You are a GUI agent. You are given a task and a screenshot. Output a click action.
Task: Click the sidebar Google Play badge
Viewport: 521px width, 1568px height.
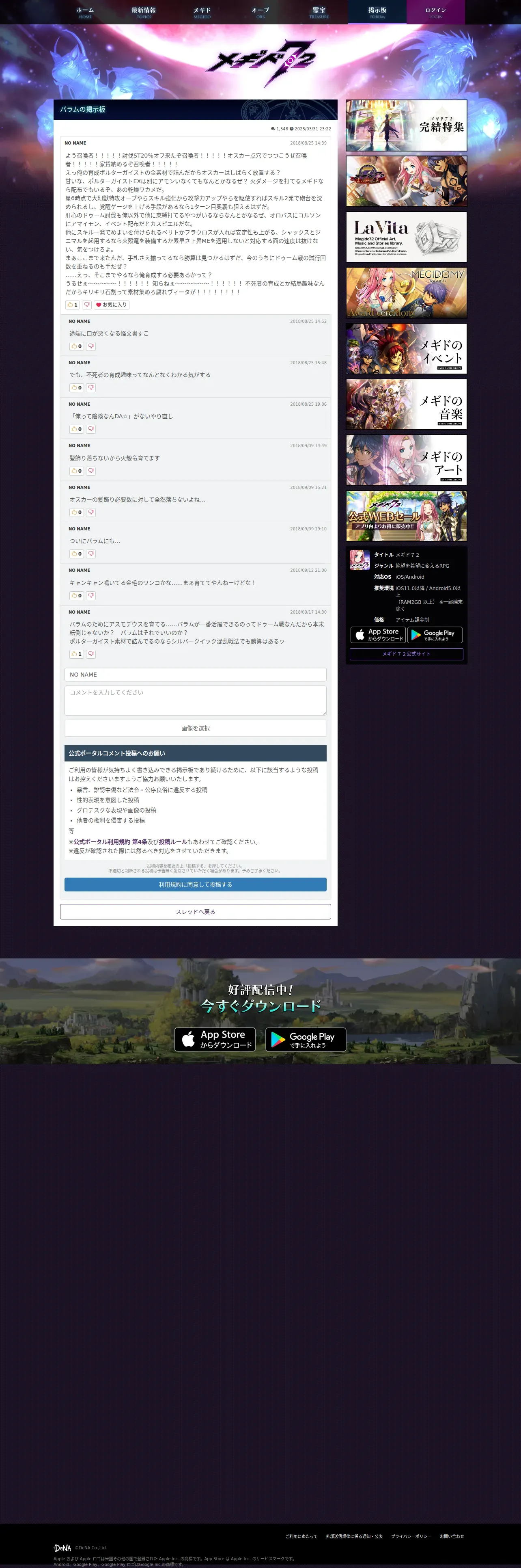[435, 635]
